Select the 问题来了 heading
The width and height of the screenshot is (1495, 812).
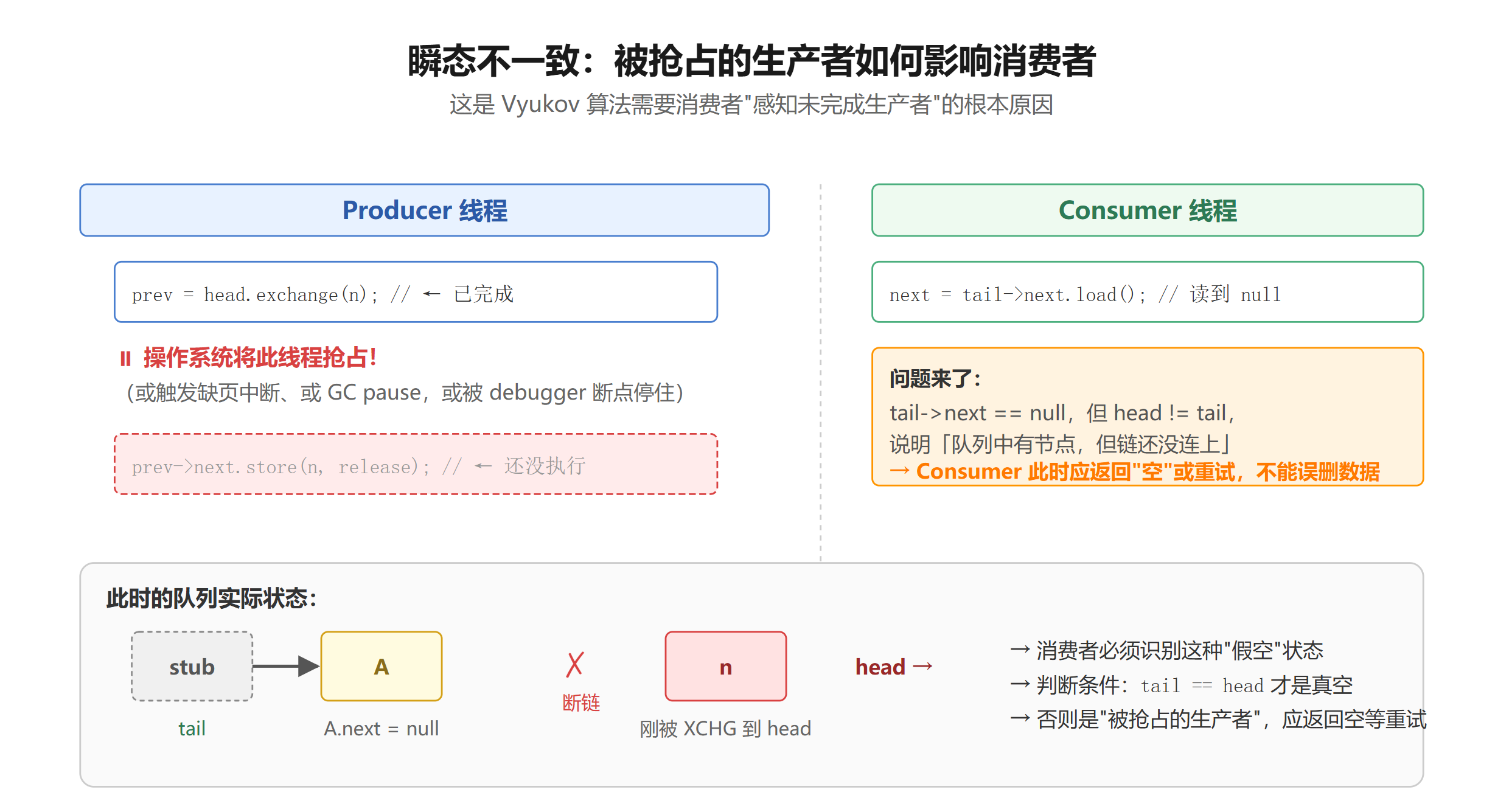tap(935, 379)
